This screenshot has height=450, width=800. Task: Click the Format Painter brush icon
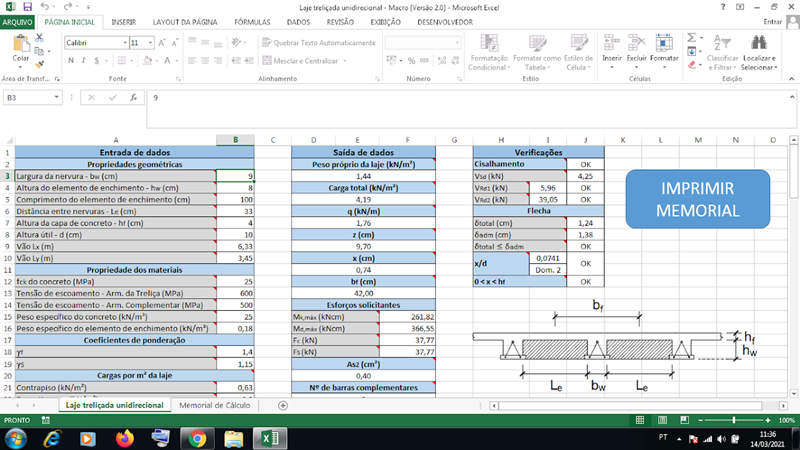click(x=39, y=64)
